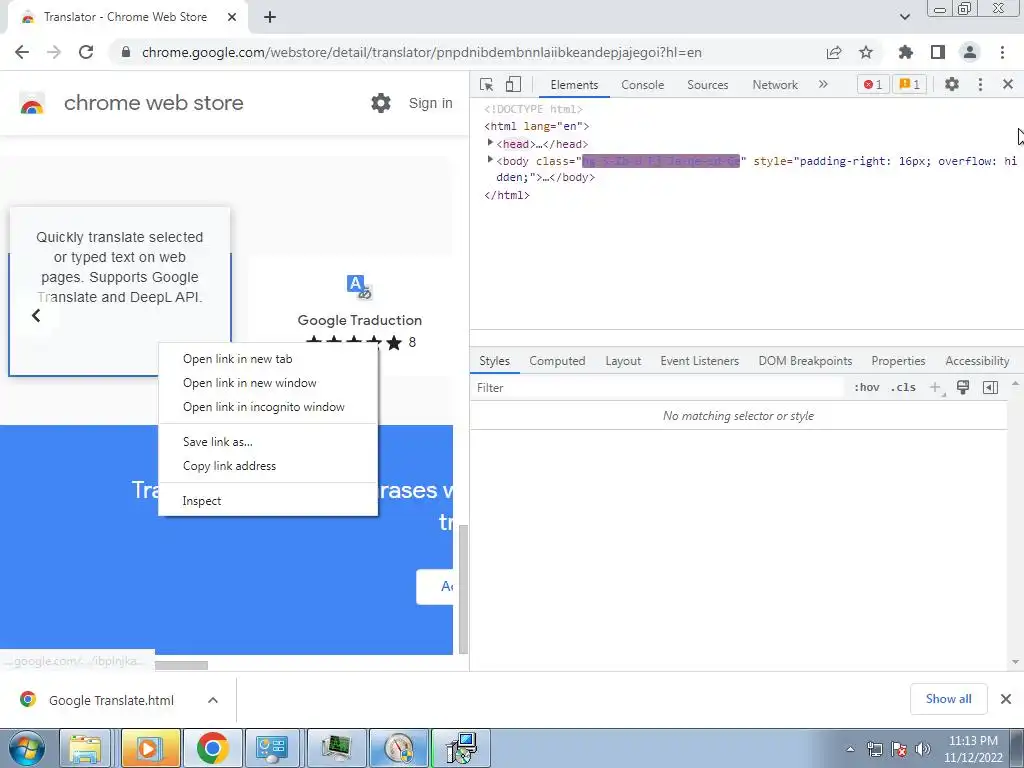Click the chrome web store logo
The height and width of the screenshot is (768, 1024).
[32, 104]
